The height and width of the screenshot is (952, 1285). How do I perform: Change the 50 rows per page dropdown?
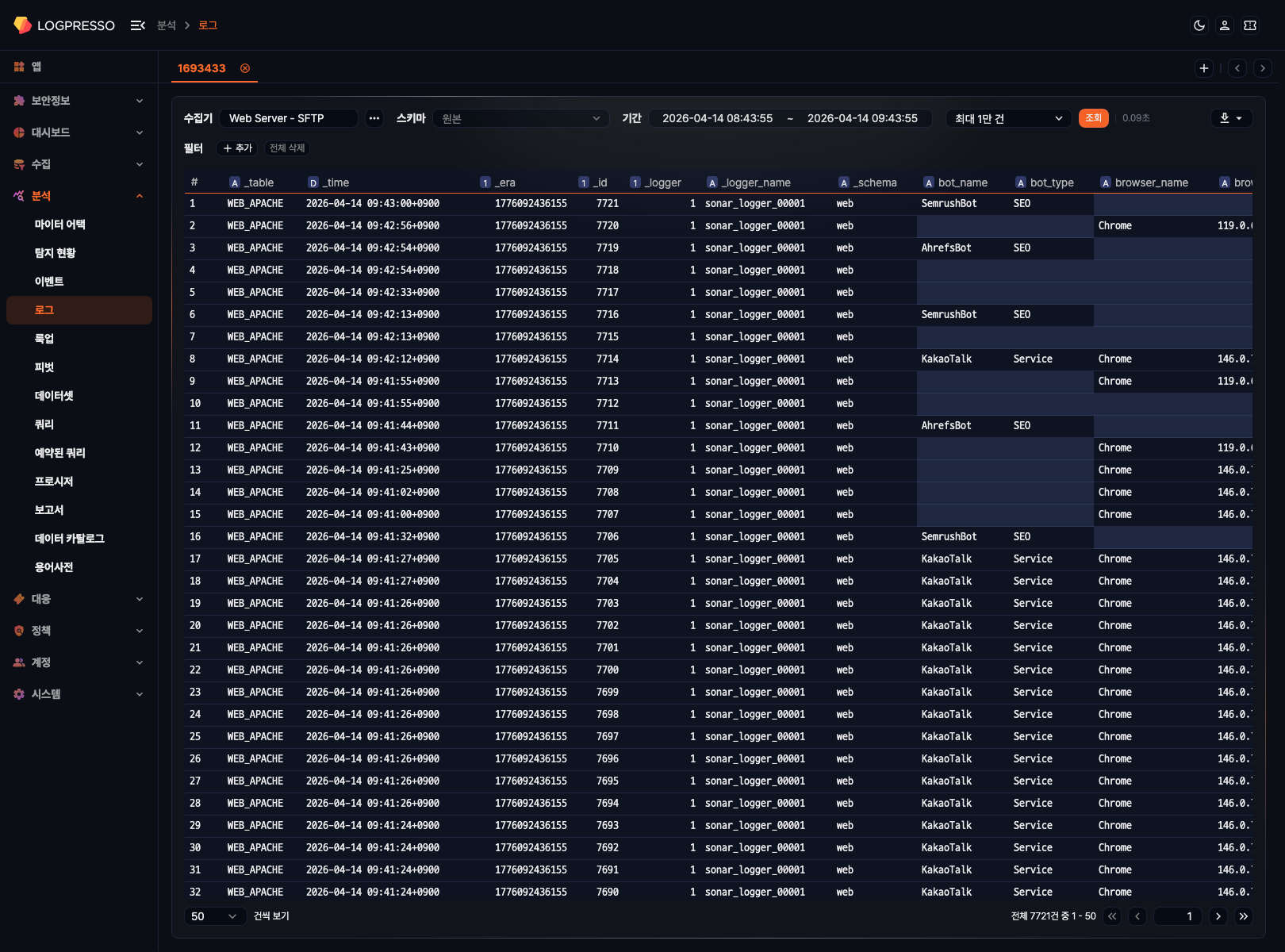tap(214, 916)
